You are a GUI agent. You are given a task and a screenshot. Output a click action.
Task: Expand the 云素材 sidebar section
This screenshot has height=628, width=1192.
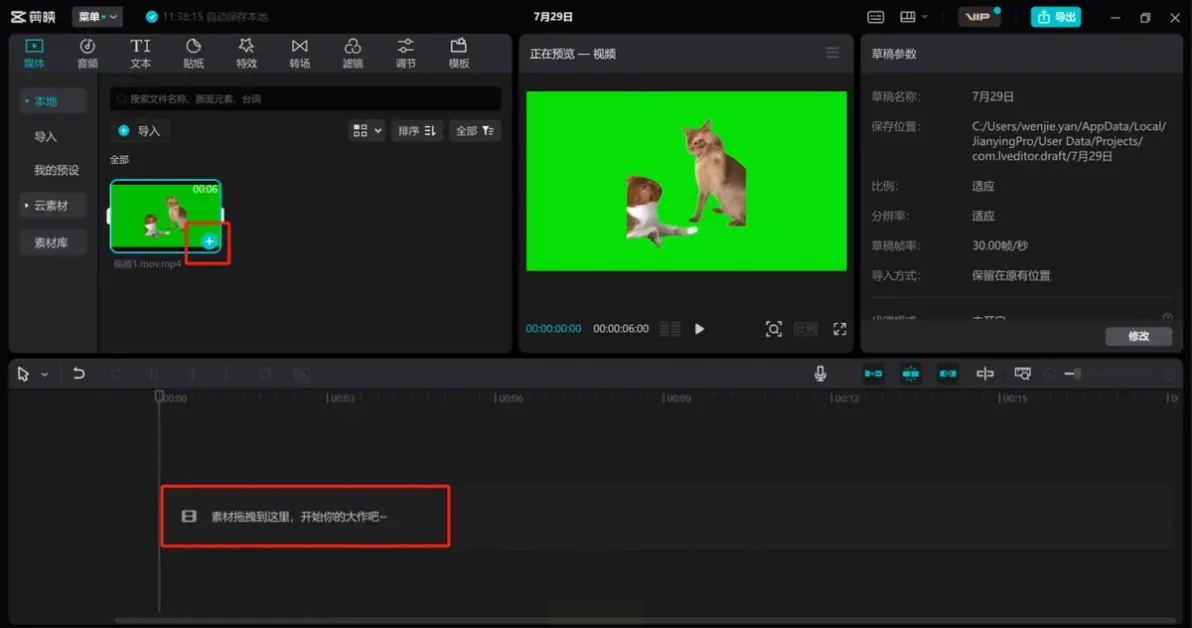pyautogui.click(x=52, y=206)
